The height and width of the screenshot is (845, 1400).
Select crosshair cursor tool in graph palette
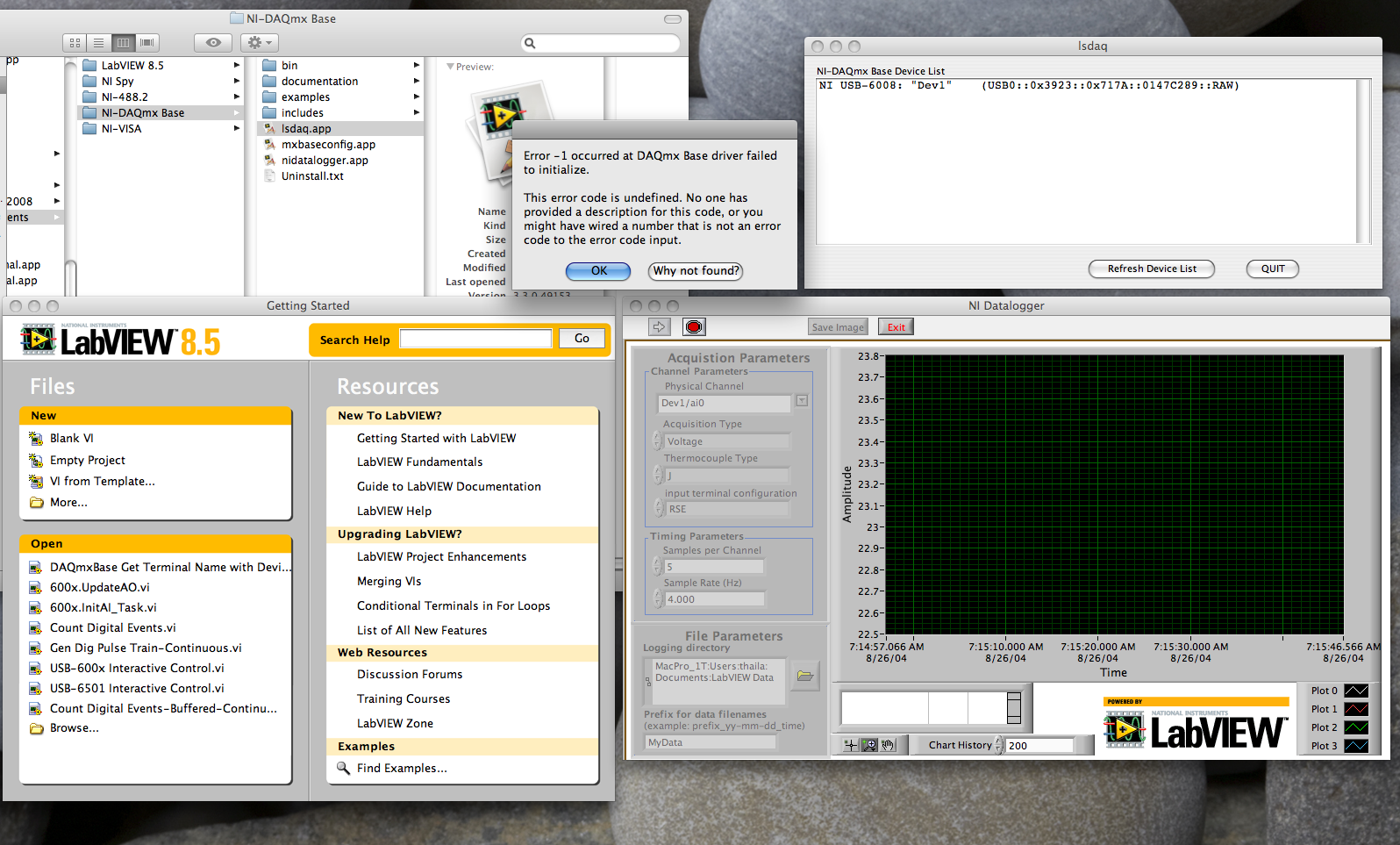(x=850, y=745)
